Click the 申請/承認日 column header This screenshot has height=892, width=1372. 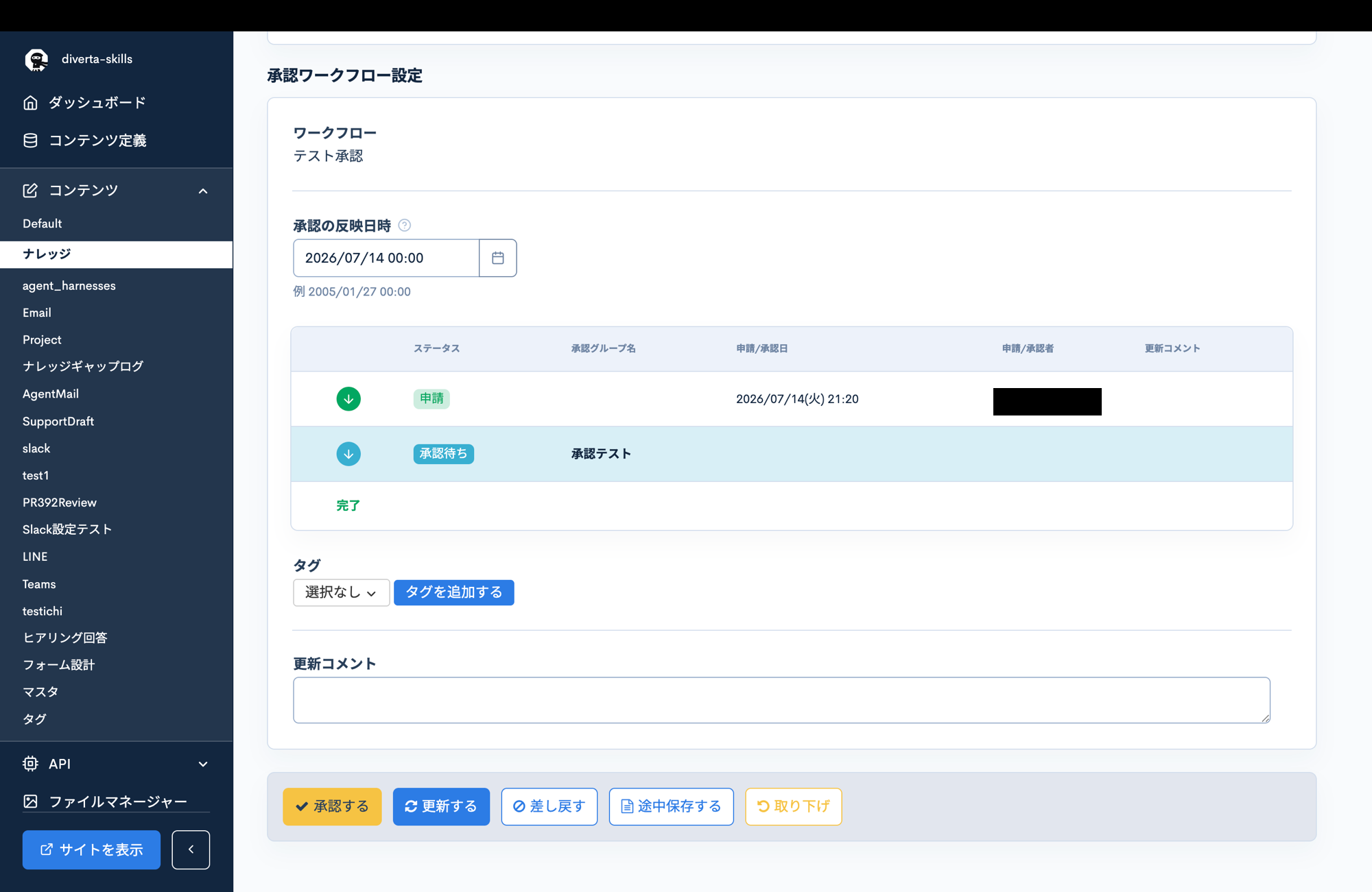(761, 349)
